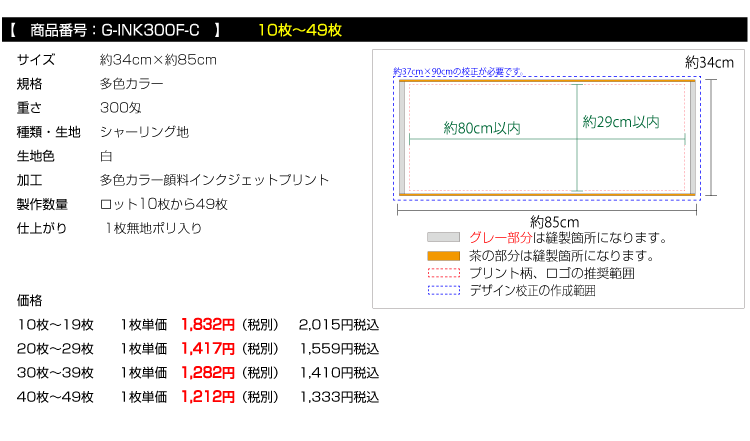Click the orange legend swatch
750x441 pixels.
click(x=443, y=256)
